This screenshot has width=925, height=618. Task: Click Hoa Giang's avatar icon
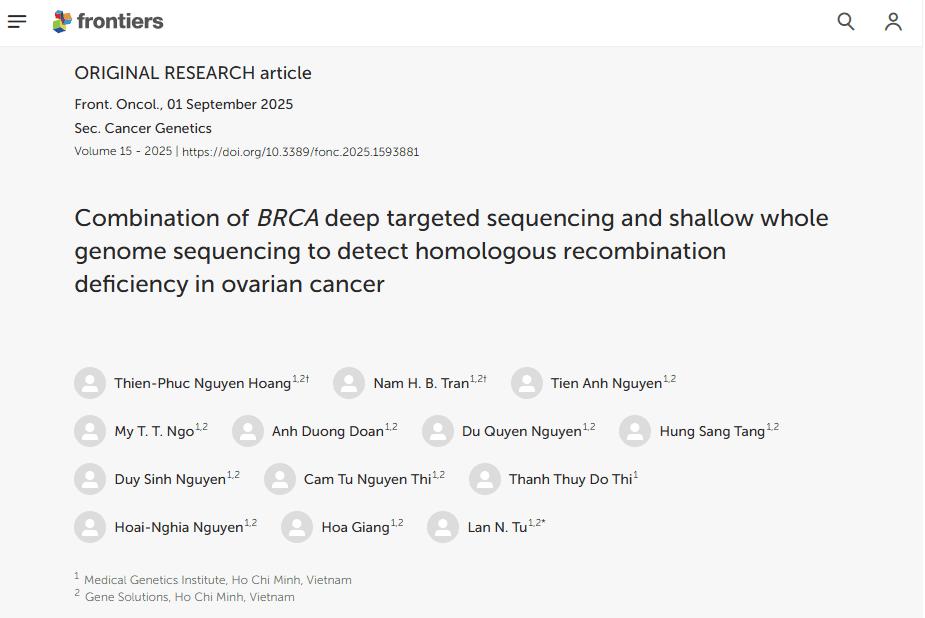(x=296, y=527)
